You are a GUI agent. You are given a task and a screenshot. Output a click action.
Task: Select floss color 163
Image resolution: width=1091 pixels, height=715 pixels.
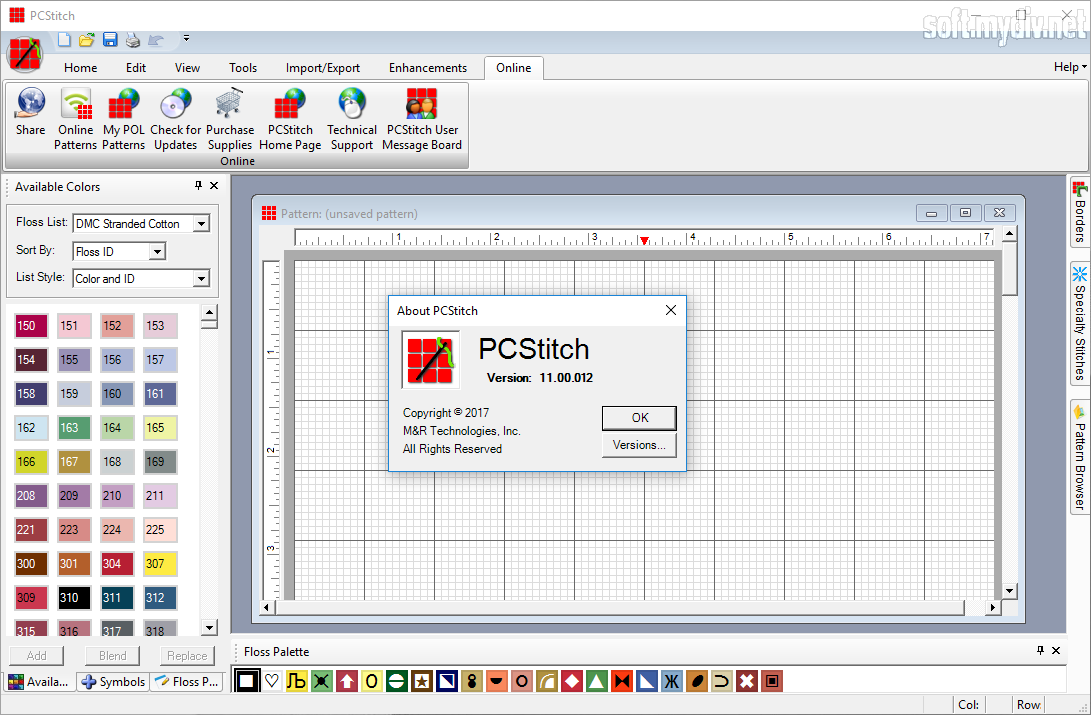(74, 428)
